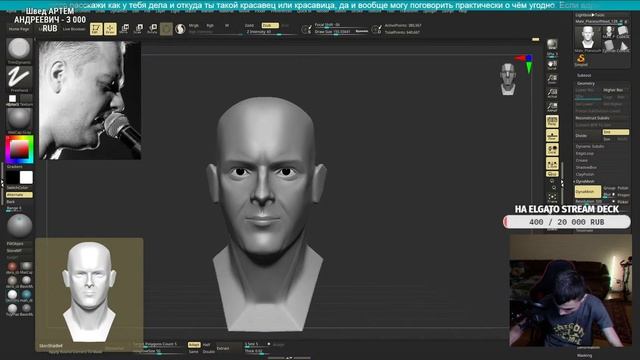Toggle the L.Sym button
Image resolution: width=640 pixels, height=360 pixels.
tap(552, 164)
